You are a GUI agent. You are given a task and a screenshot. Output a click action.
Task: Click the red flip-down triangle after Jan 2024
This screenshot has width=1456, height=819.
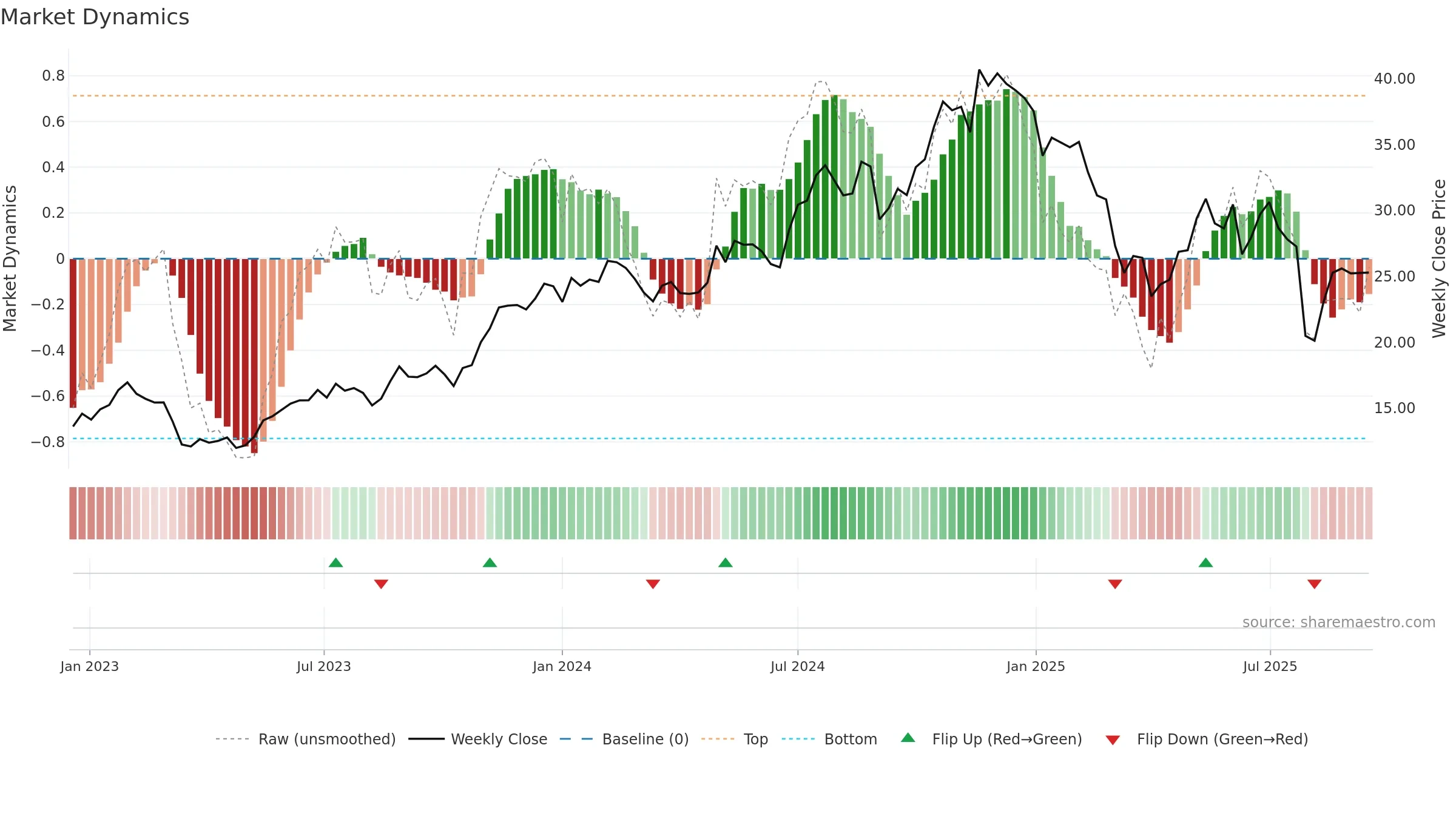click(653, 584)
